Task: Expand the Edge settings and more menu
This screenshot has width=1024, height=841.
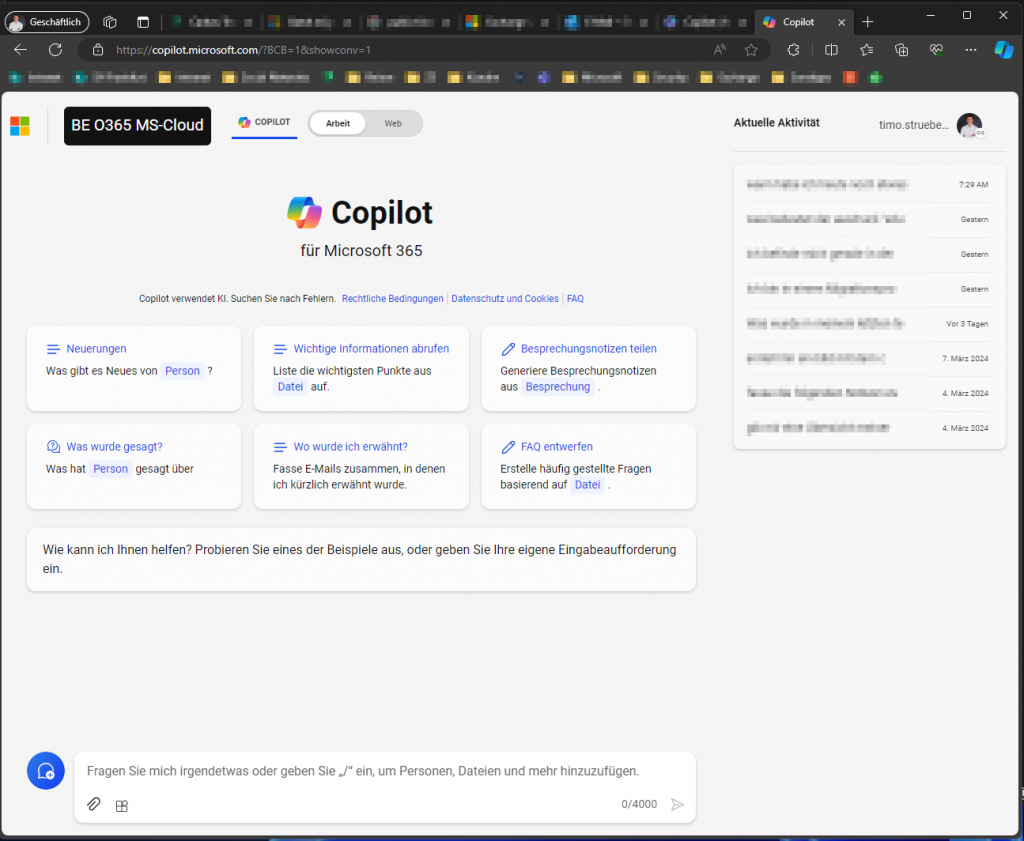Action: pyautogui.click(x=971, y=49)
